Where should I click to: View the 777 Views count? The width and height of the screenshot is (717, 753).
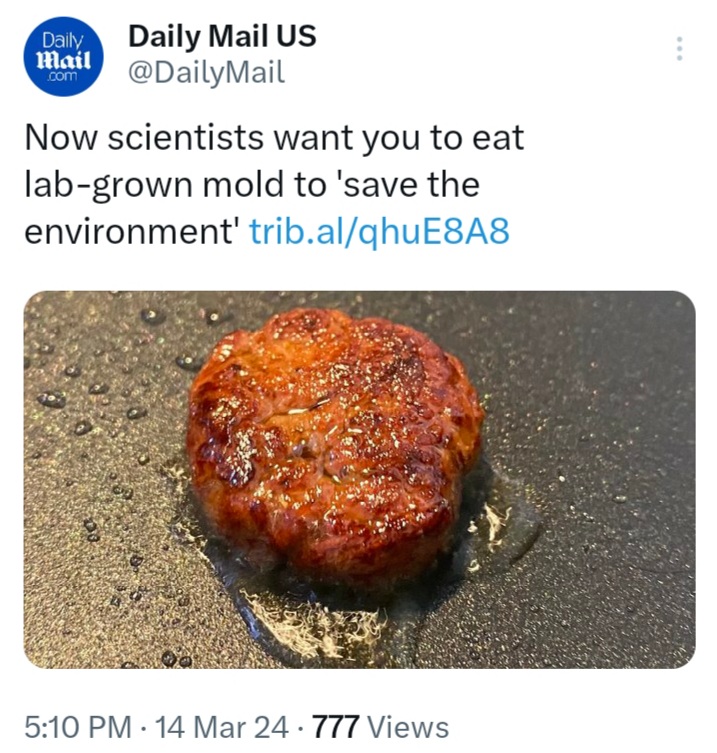pos(380,727)
